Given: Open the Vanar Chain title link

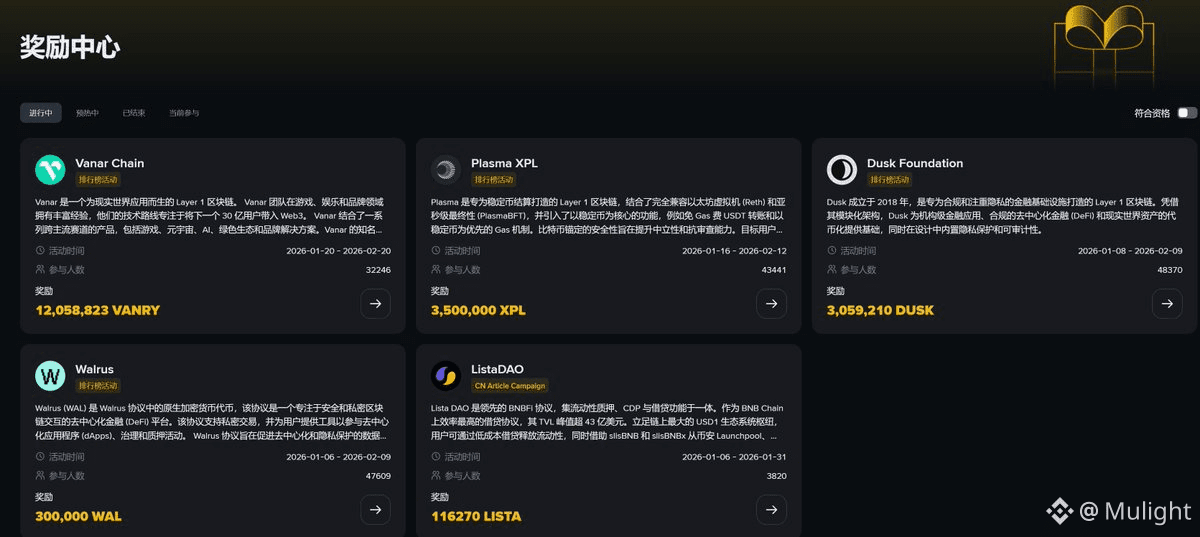Looking at the screenshot, I should point(110,163).
